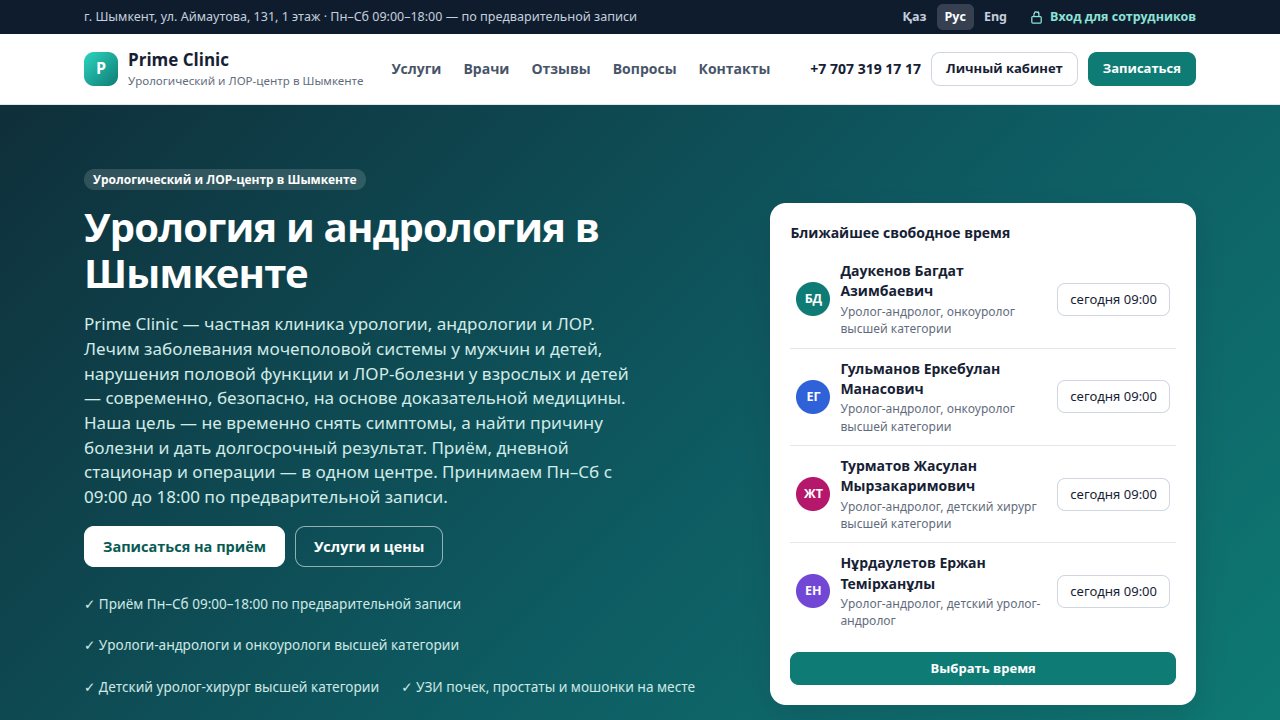This screenshot has height=720, width=1280.
Task: Click doctor name Гульманов Еркебулан Манасович
Action: tap(920, 379)
